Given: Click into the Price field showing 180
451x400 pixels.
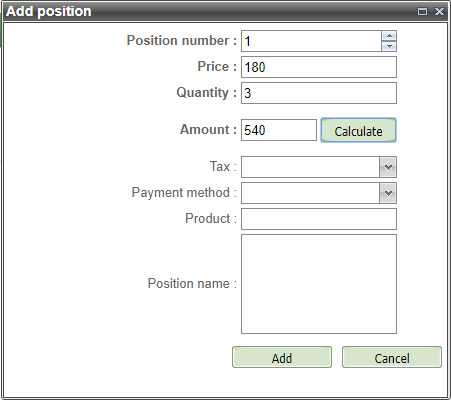Looking at the screenshot, I should coord(319,67).
